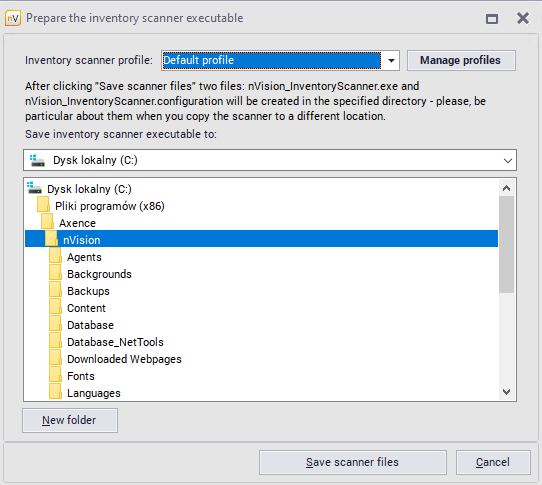Select the Content folder entry
Image resolution: width=542 pixels, height=485 pixels.
(86, 308)
